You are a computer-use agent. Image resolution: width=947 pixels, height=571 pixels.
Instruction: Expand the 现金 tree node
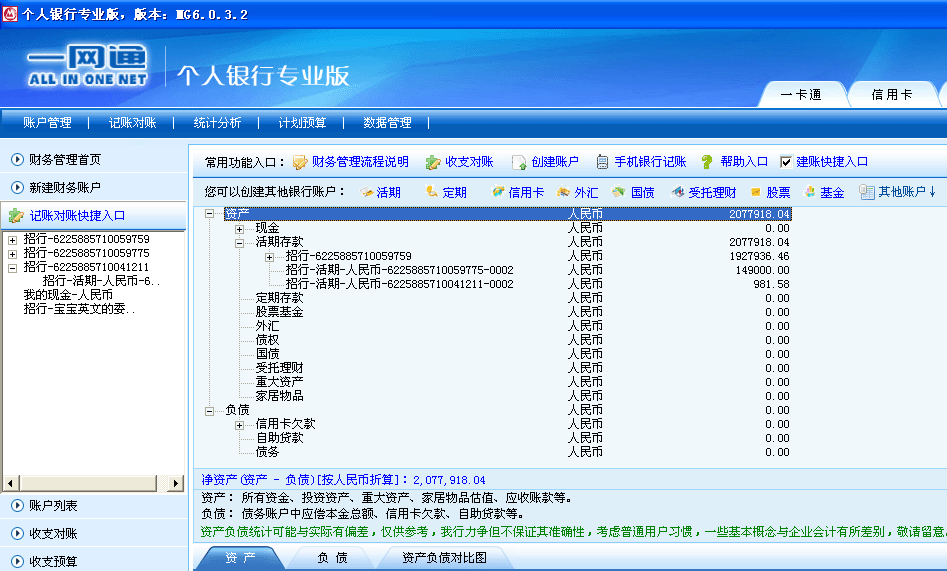240,228
